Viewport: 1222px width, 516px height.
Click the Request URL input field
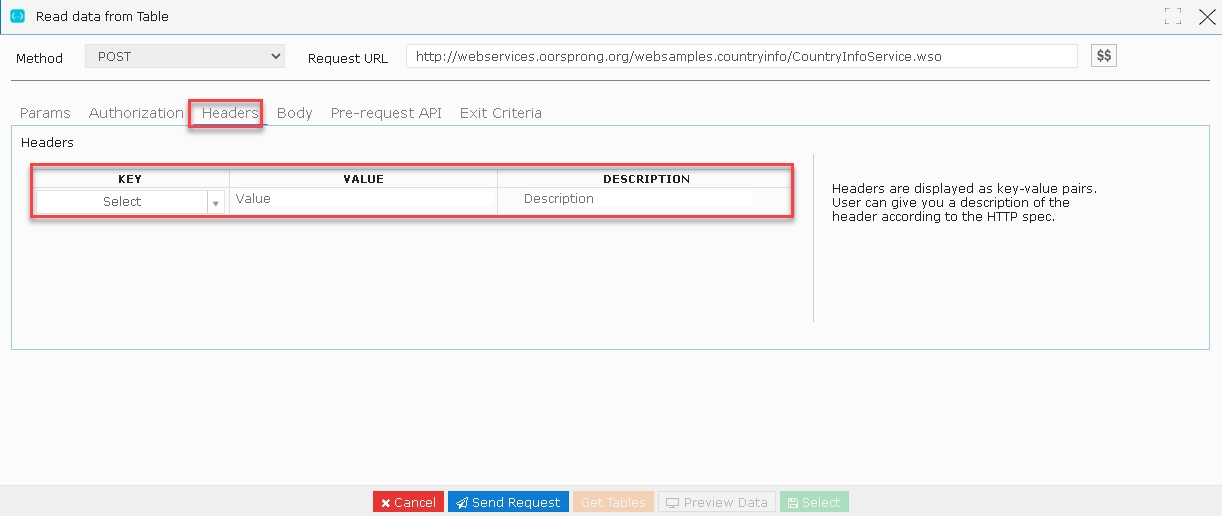(742, 56)
